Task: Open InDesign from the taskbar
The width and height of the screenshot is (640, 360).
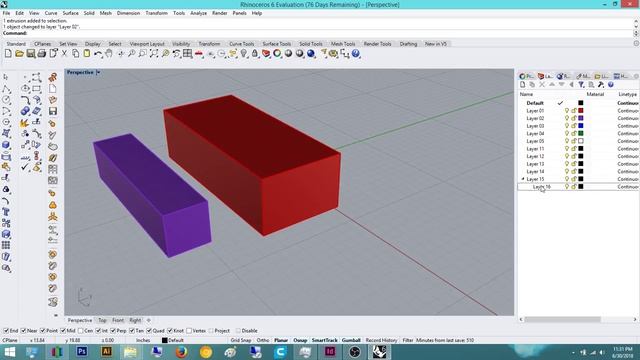Action: (330, 351)
